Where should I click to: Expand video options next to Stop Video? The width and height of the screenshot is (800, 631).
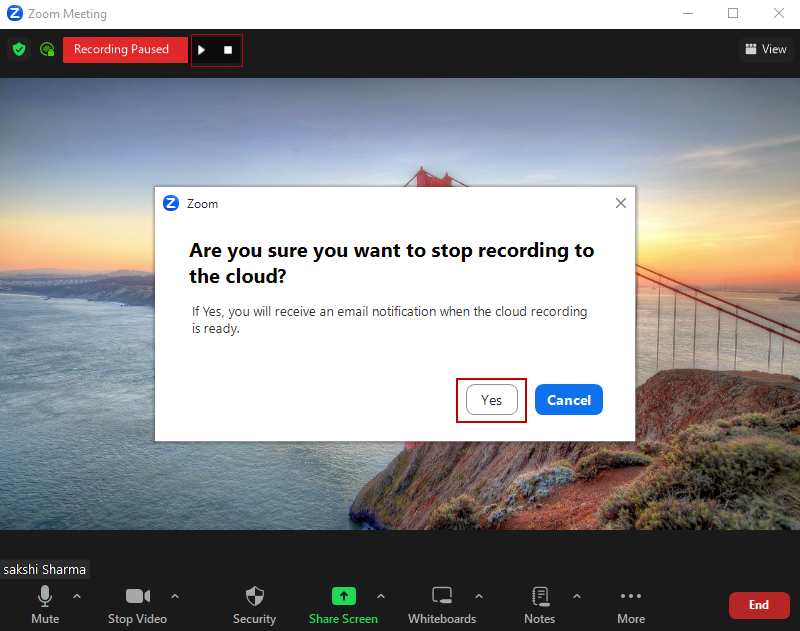[175, 596]
